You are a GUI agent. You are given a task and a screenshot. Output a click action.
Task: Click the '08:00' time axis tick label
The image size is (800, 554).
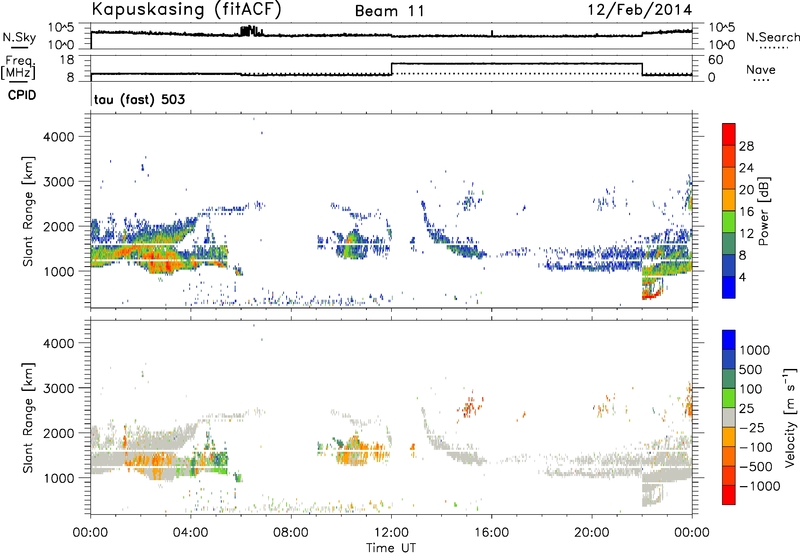tap(291, 533)
